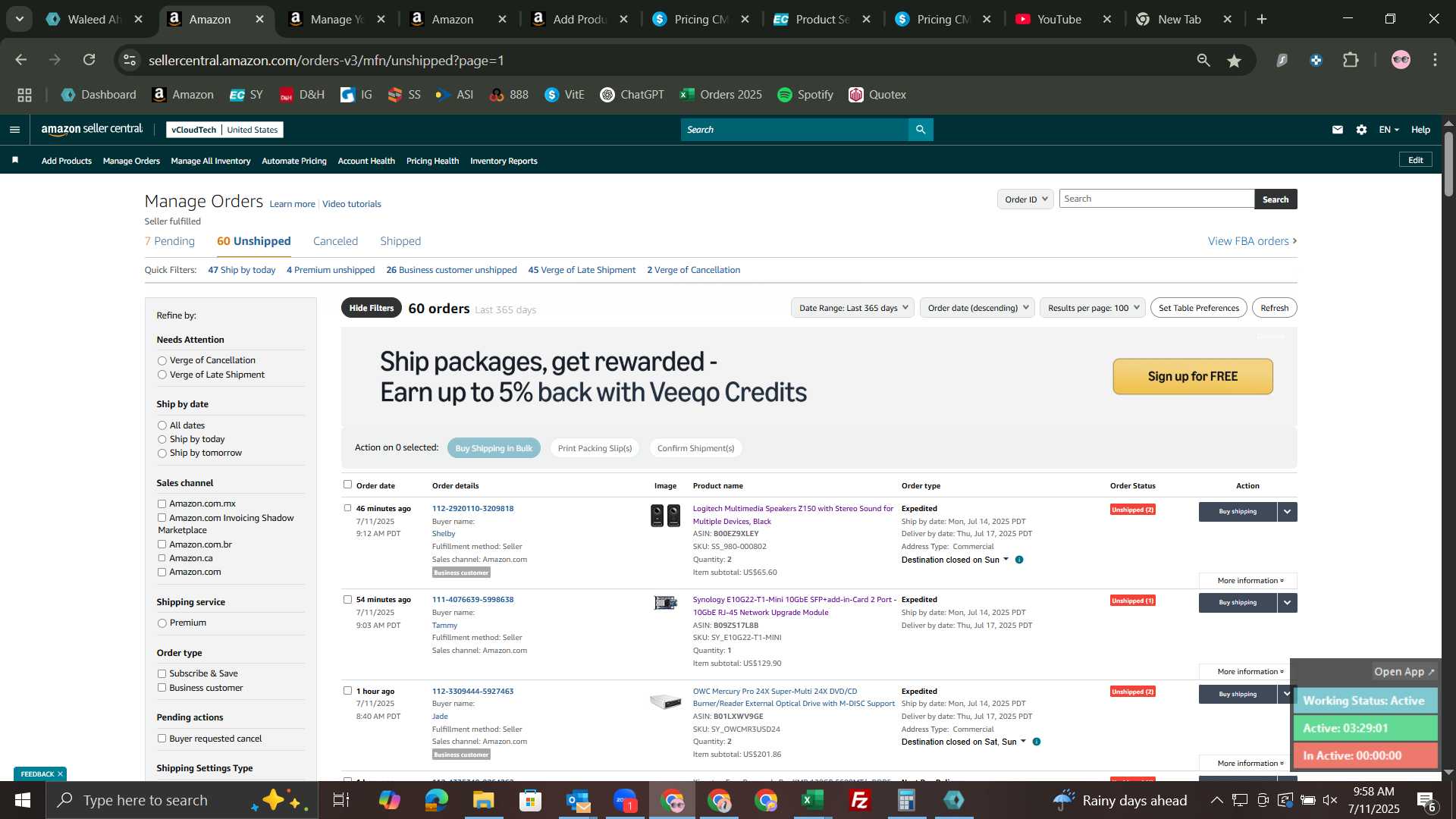Switch to the Pending orders tab
The height and width of the screenshot is (819, 1456).
170,241
